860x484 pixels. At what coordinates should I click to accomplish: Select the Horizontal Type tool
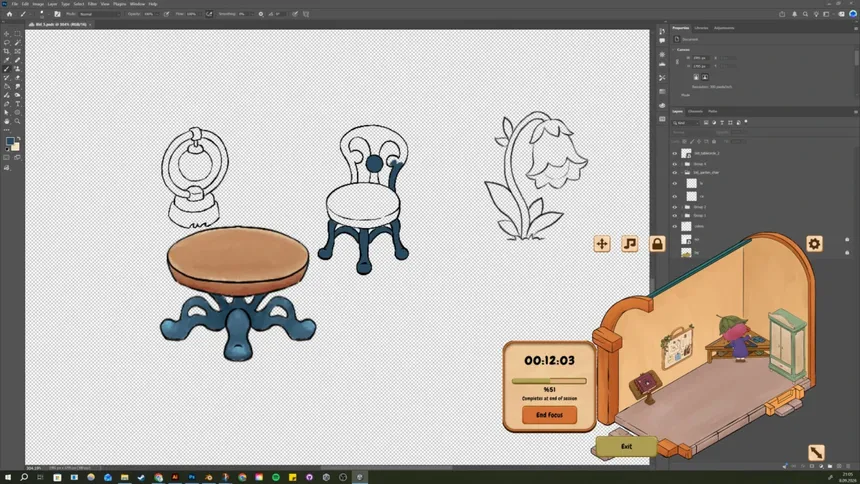(x=18, y=104)
